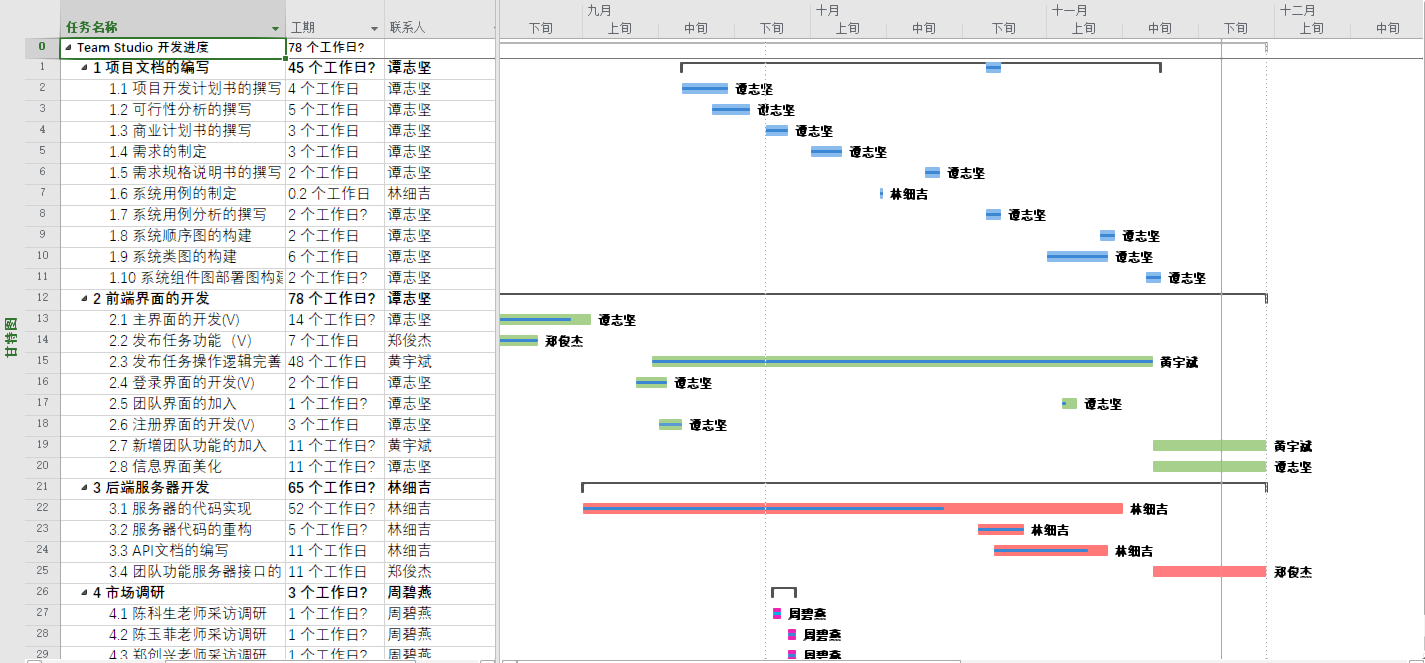Viewport: 1425px width, 663px height.
Task: Open the 工期 column filter dropdown
Action: coord(375,28)
